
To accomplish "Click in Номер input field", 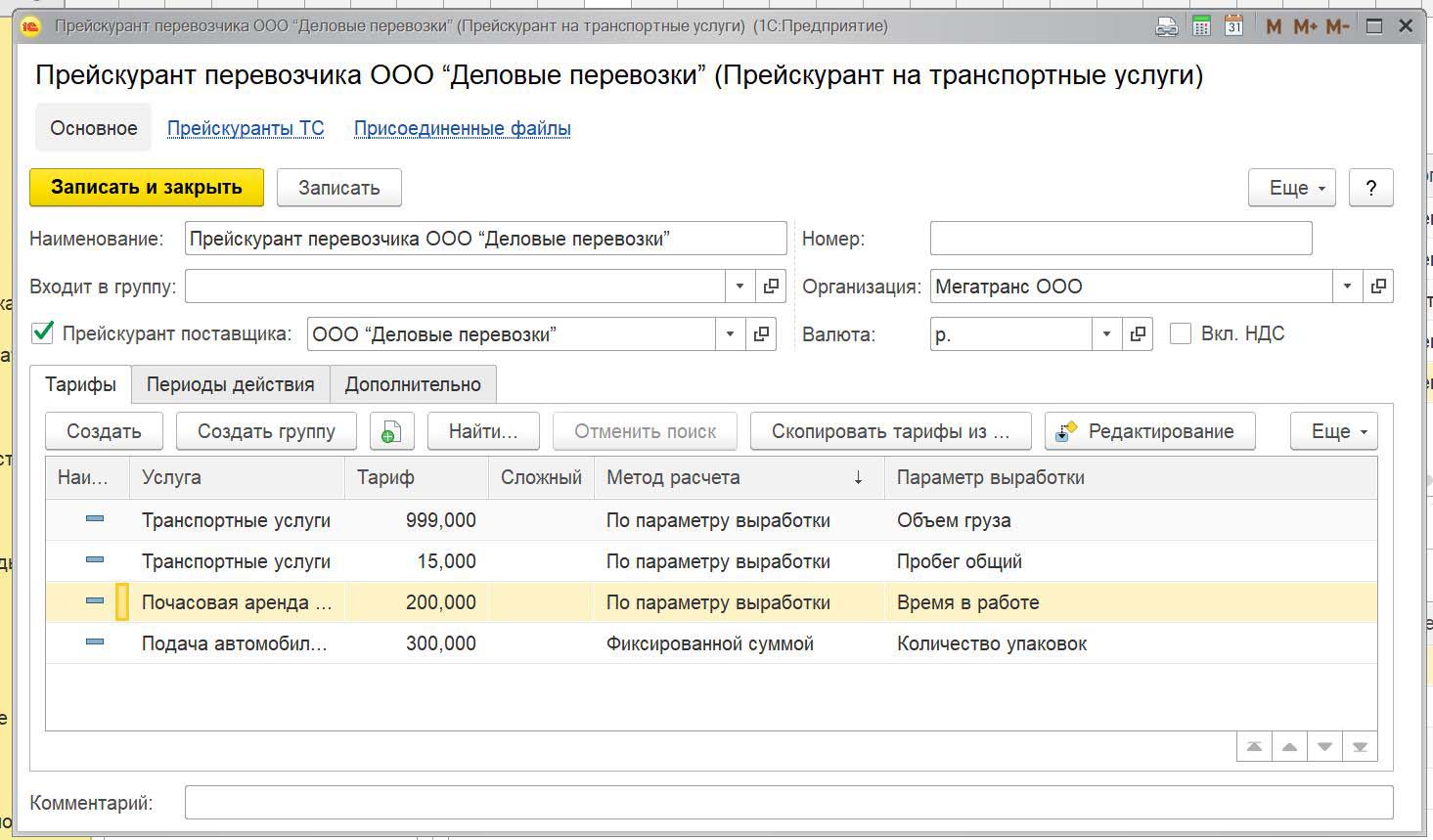I will tap(1121, 239).
